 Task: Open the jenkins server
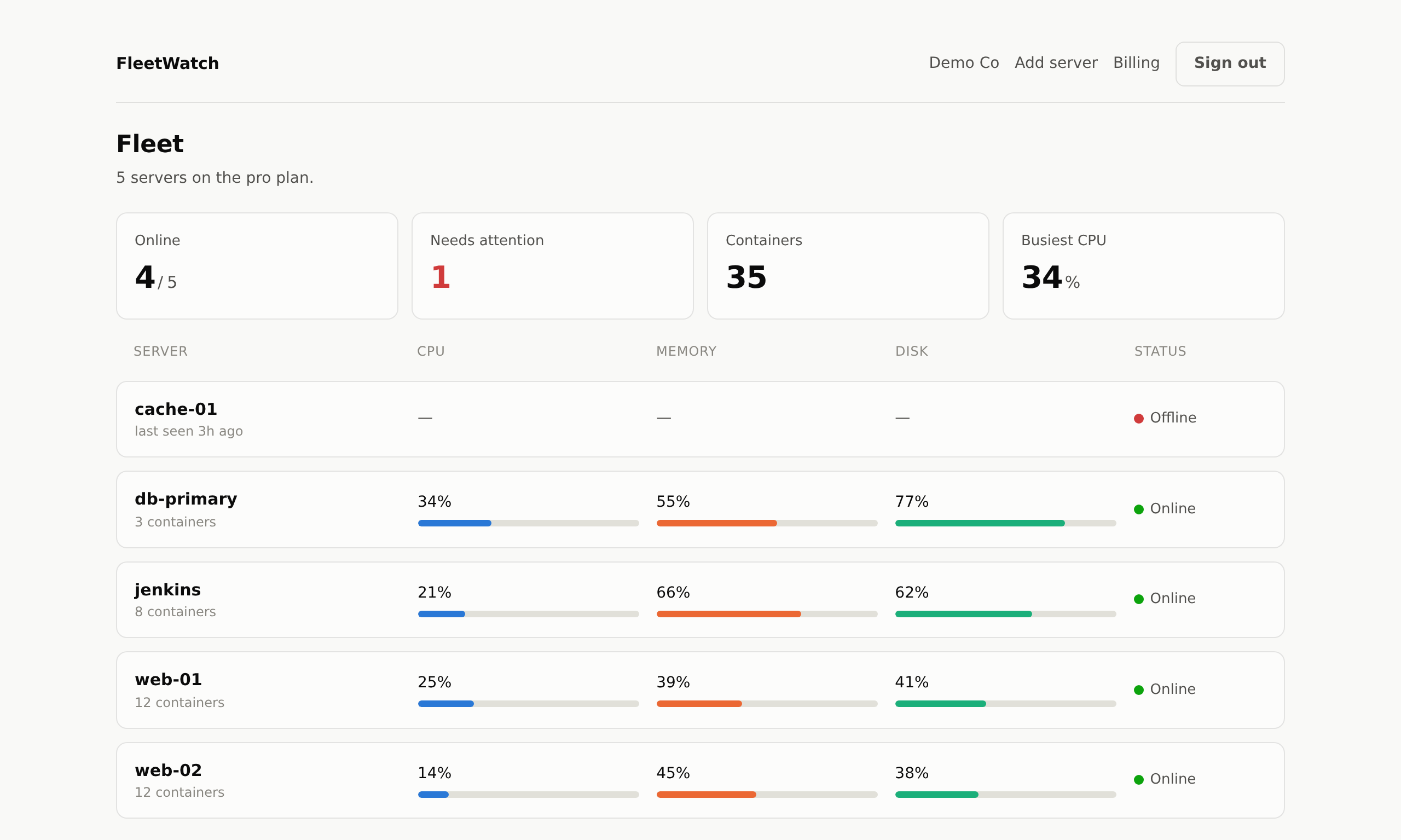pyautogui.click(x=700, y=600)
